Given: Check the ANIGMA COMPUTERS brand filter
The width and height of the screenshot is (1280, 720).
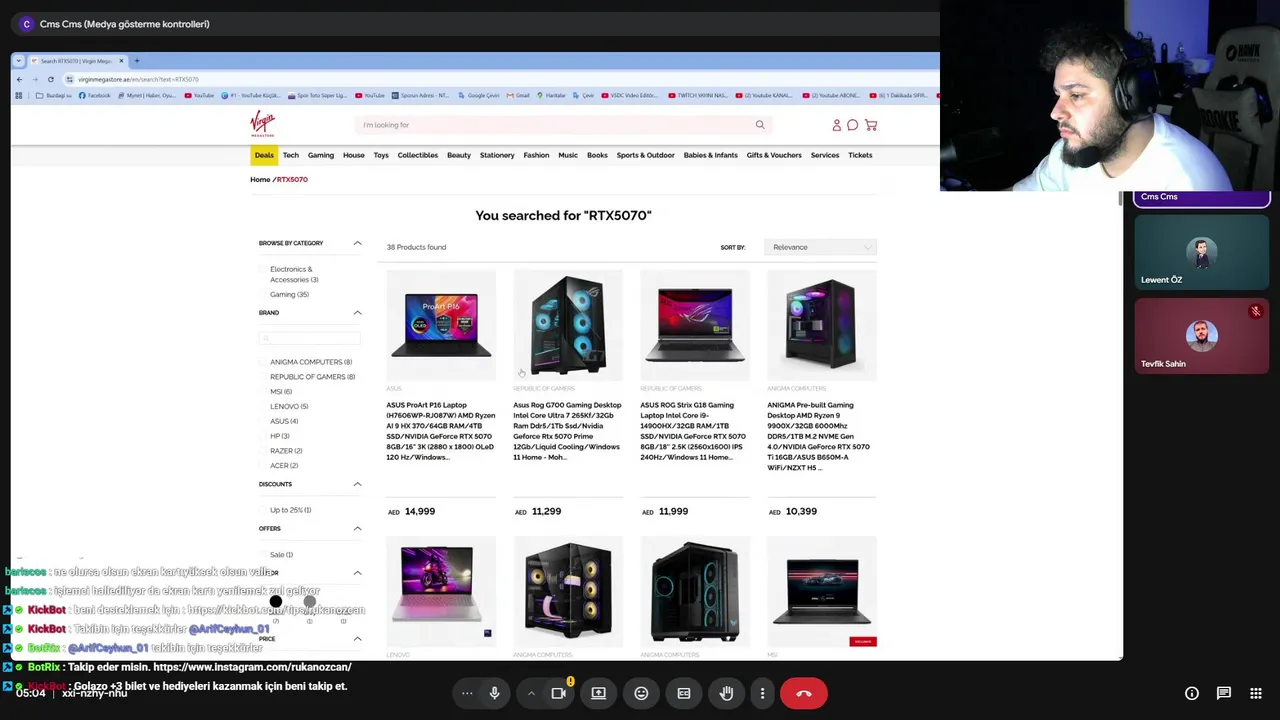Looking at the screenshot, I should [x=264, y=362].
